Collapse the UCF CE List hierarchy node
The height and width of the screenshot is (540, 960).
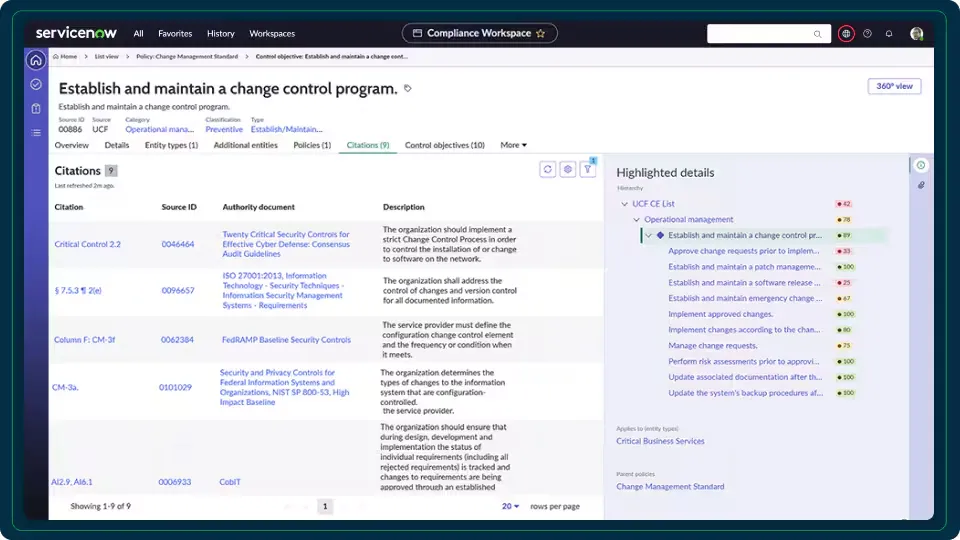pyautogui.click(x=625, y=204)
